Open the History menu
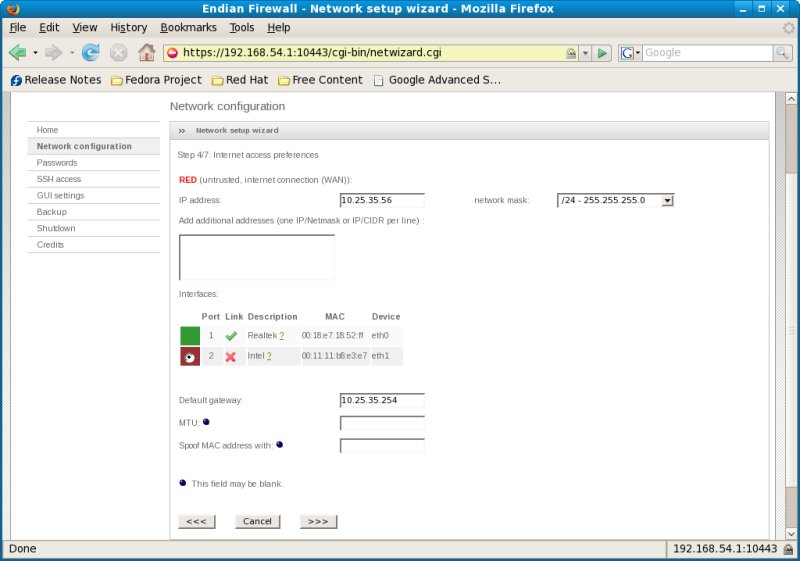Image resolution: width=800 pixels, height=561 pixels. 129,28
